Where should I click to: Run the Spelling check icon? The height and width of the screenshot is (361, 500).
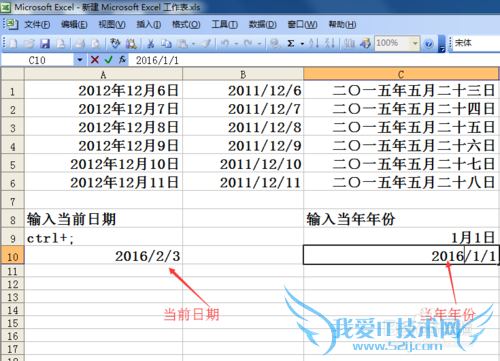coord(115,43)
